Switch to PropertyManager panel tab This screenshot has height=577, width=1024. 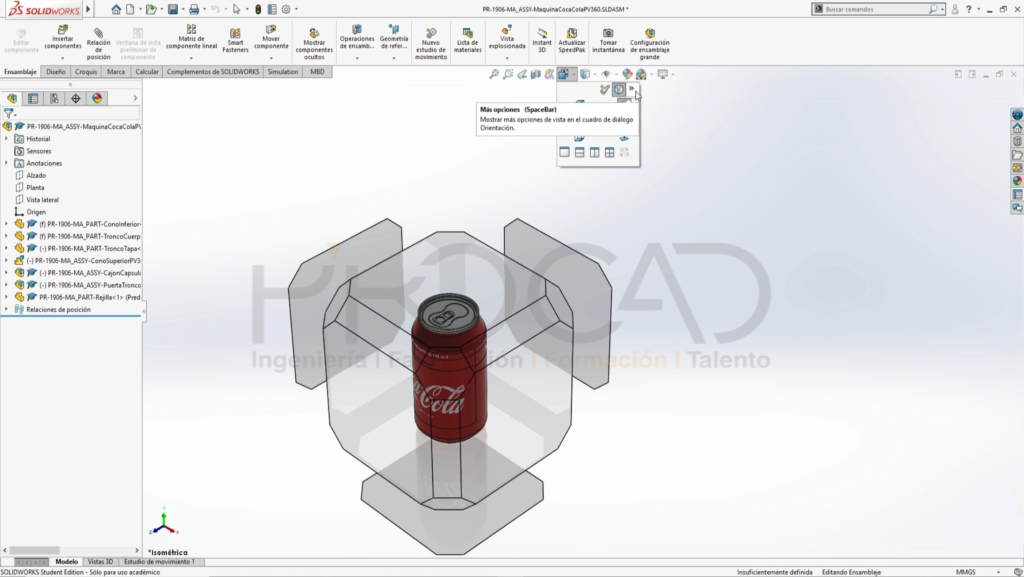pos(33,99)
